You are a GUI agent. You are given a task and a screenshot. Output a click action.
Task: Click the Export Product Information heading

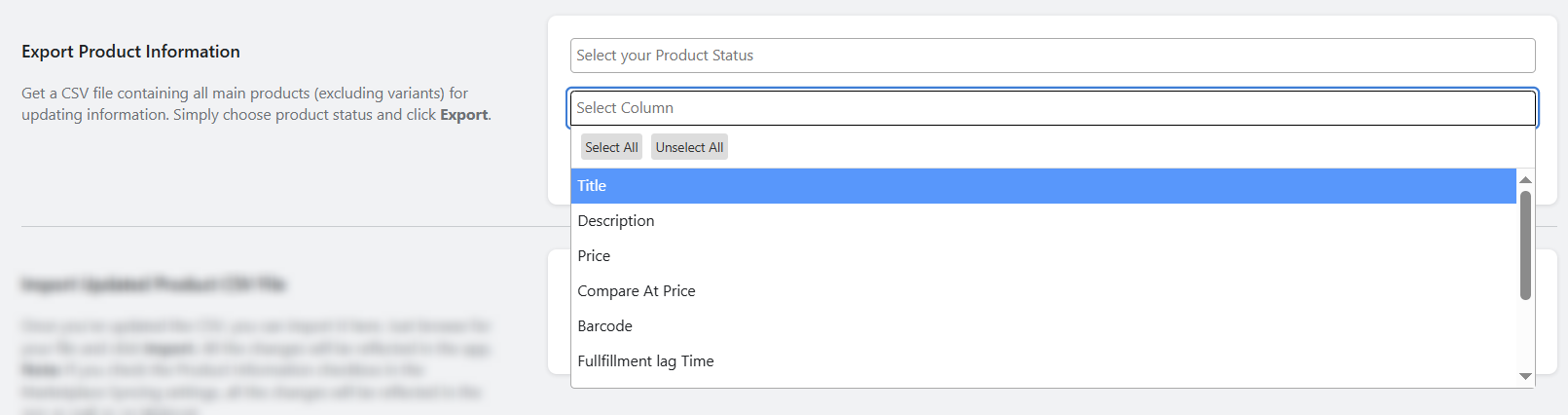(130, 52)
